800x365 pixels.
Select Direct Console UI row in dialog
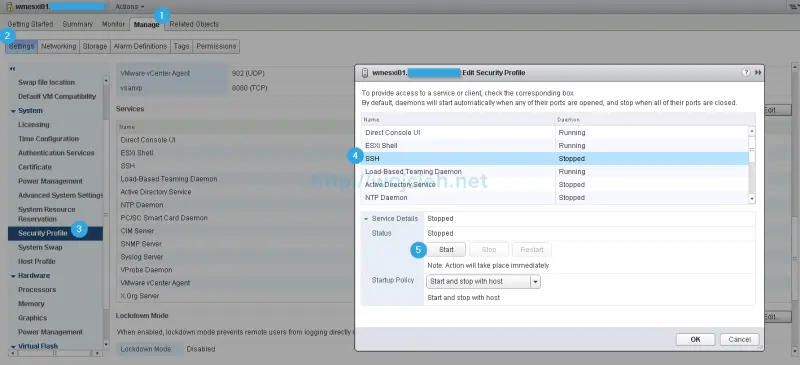[x=555, y=132]
